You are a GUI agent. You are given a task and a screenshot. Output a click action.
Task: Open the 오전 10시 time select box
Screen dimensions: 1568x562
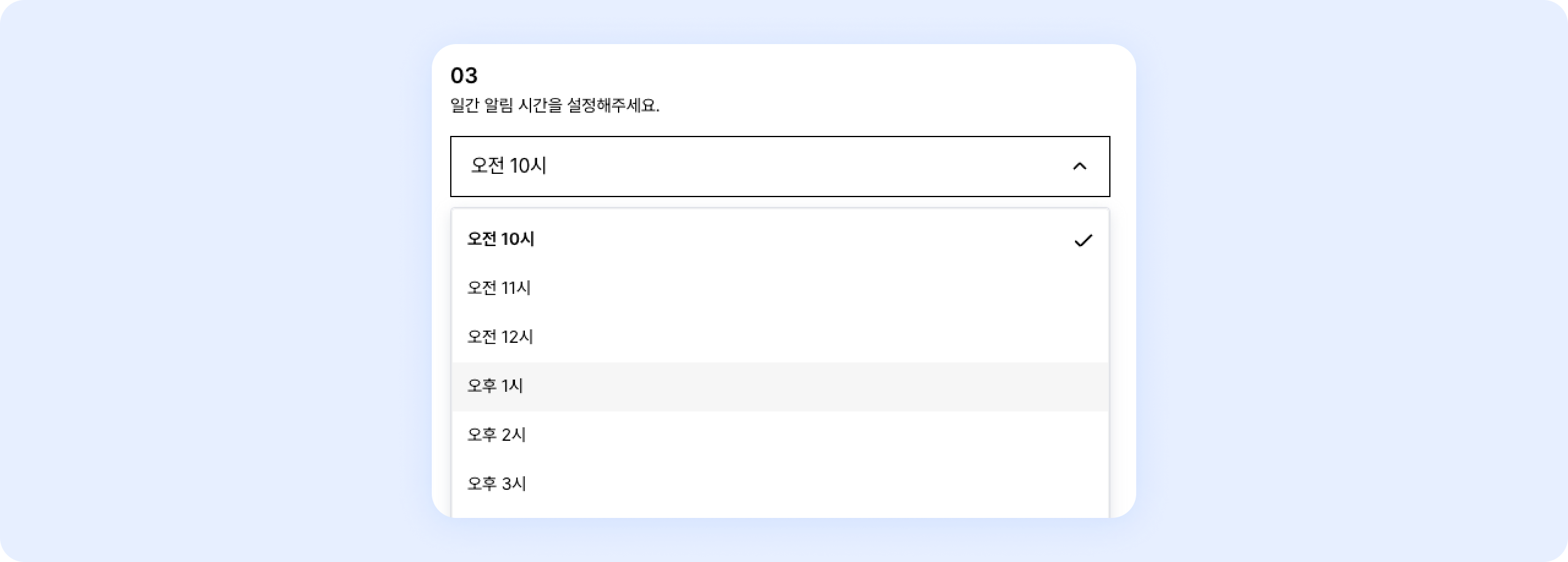779,166
